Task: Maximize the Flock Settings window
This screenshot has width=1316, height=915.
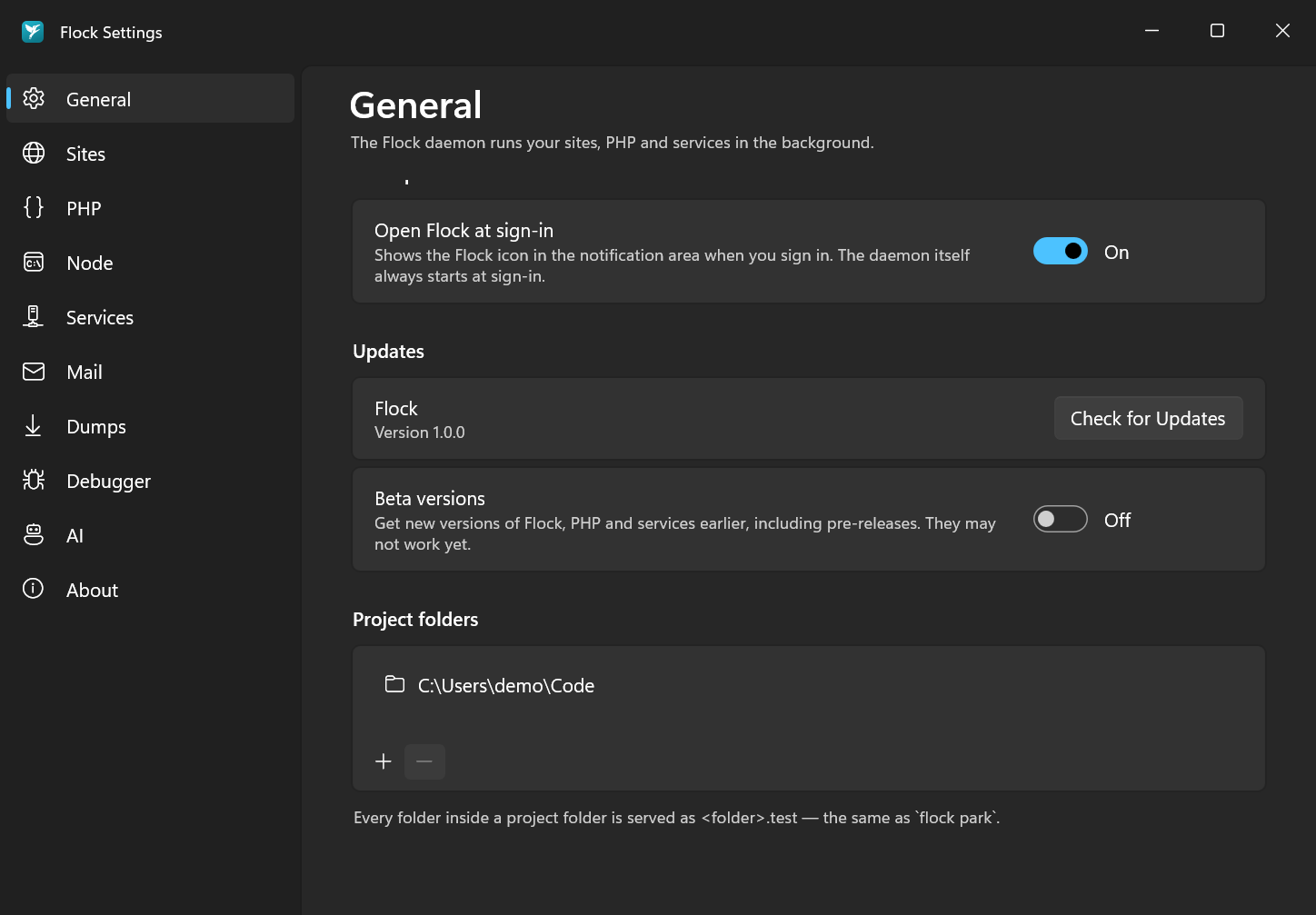Action: (1217, 31)
